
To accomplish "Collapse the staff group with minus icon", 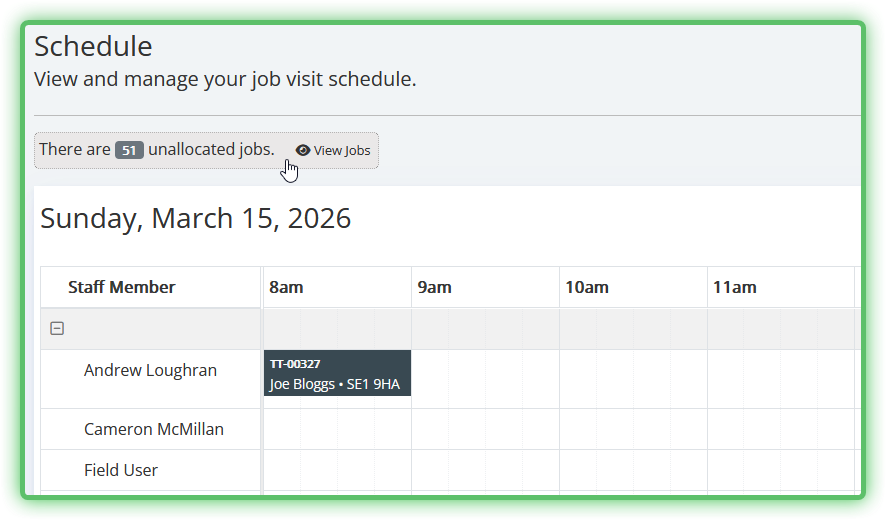I will [57, 328].
